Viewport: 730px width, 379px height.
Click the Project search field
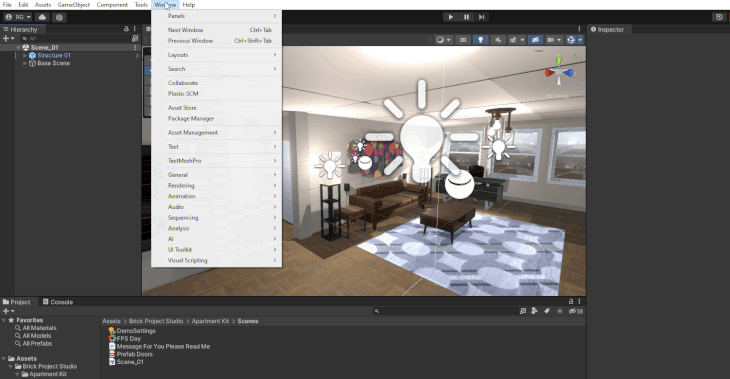(x=445, y=311)
